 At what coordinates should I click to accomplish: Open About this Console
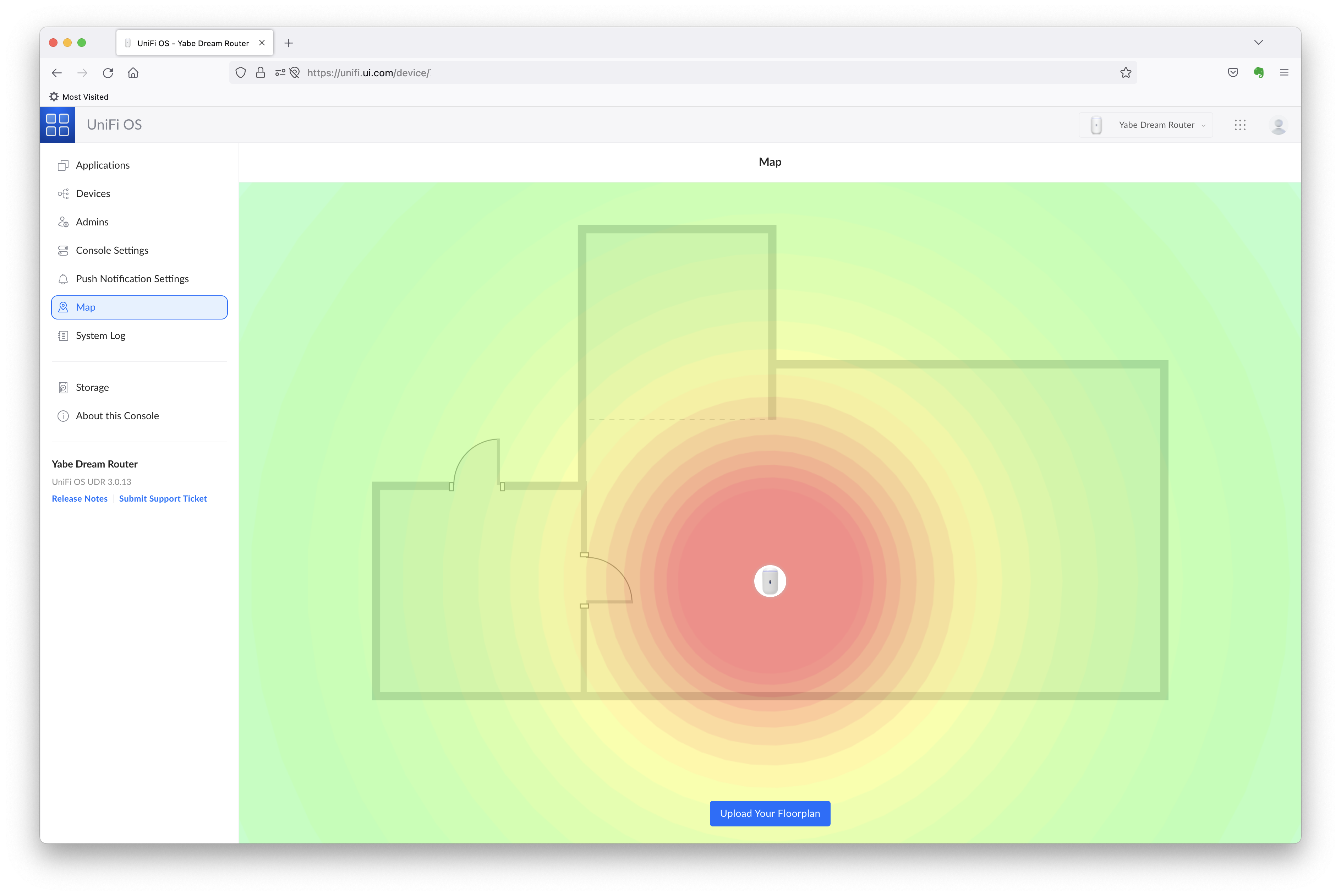coord(139,416)
